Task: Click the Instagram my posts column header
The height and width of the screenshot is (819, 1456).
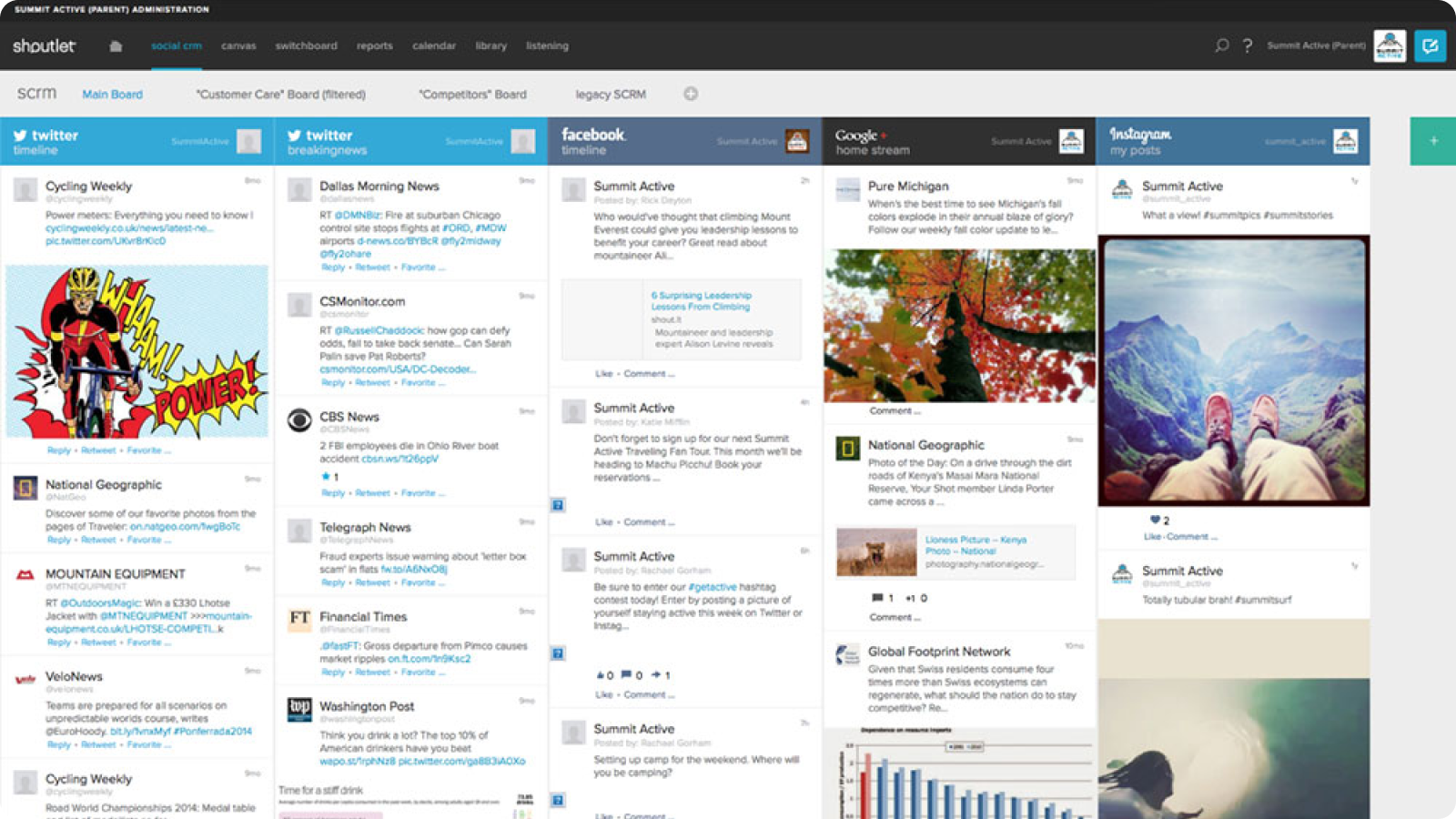Action: [x=1233, y=141]
